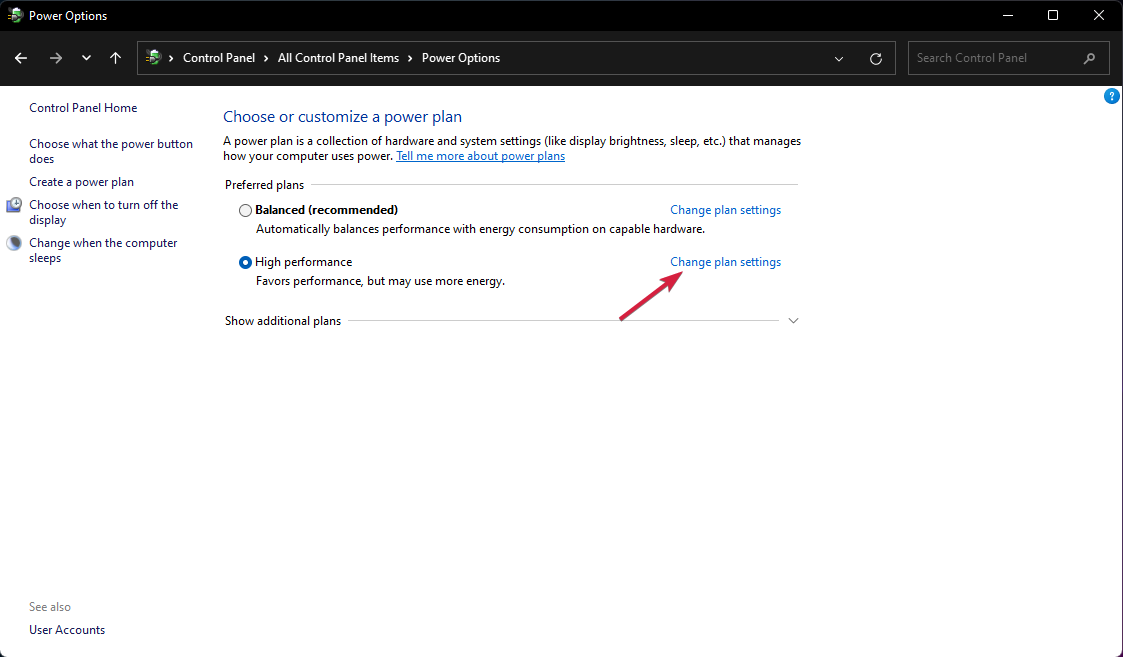The width and height of the screenshot is (1123, 657).
Task: Open recent locations chevron
Action: coord(86,58)
